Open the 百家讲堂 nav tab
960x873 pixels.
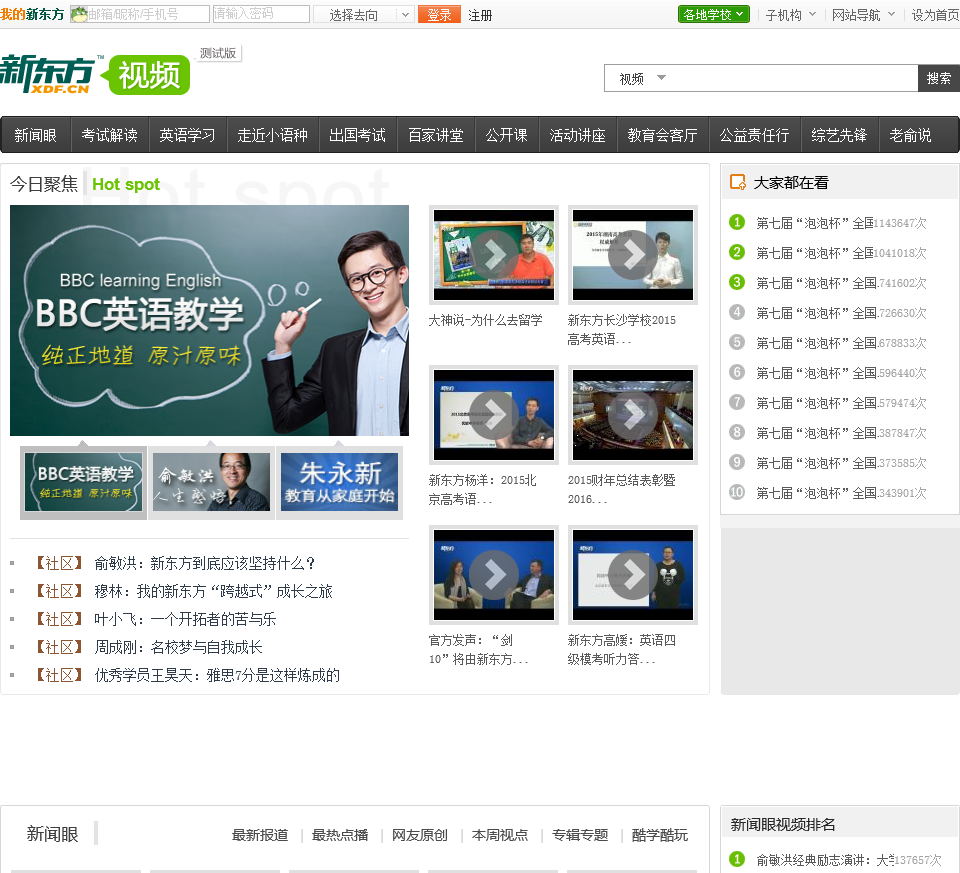point(436,135)
